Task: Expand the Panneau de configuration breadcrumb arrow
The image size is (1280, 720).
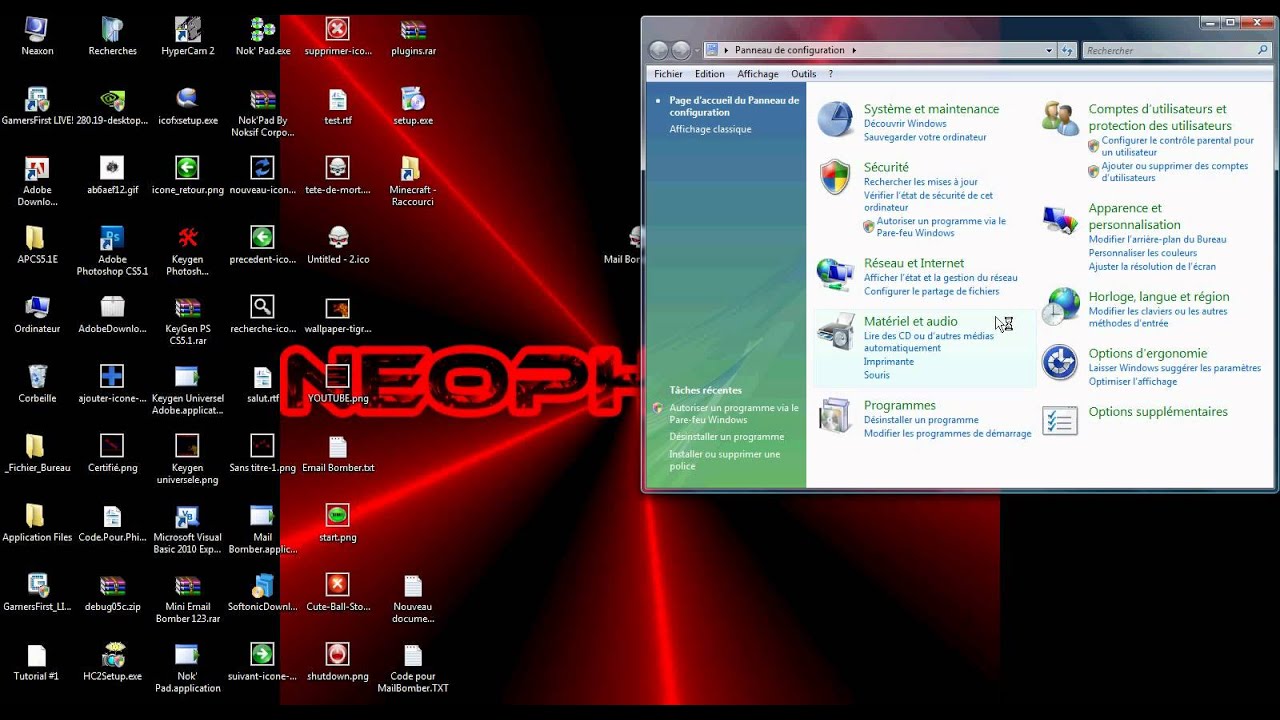Action: tap(854, 50)
